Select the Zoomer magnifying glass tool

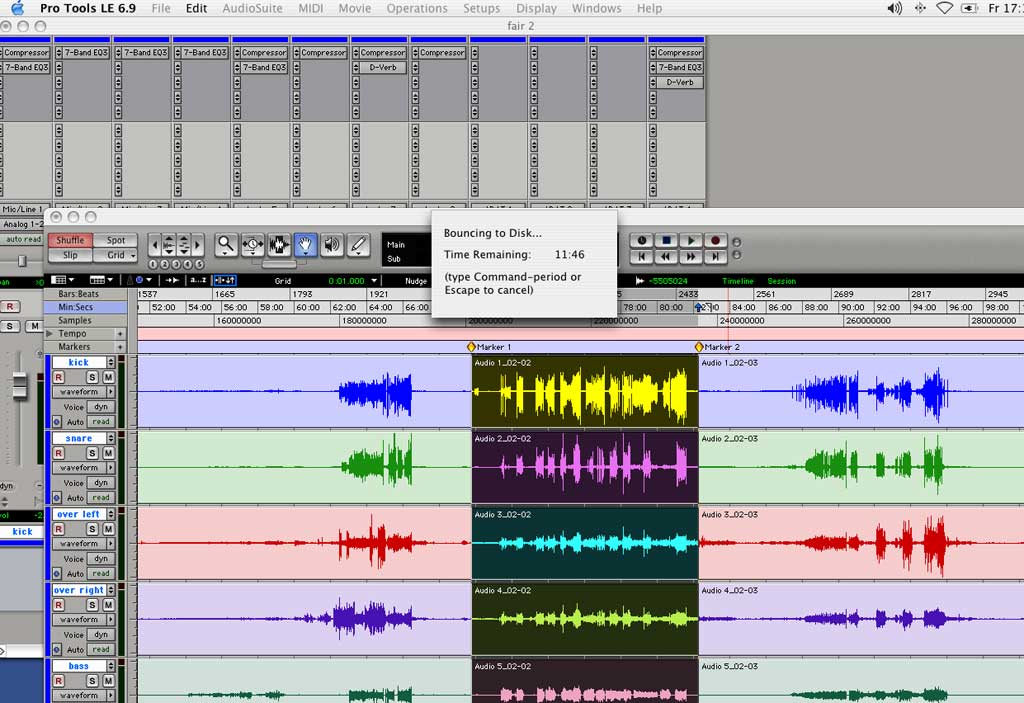(x=226, y=245)
